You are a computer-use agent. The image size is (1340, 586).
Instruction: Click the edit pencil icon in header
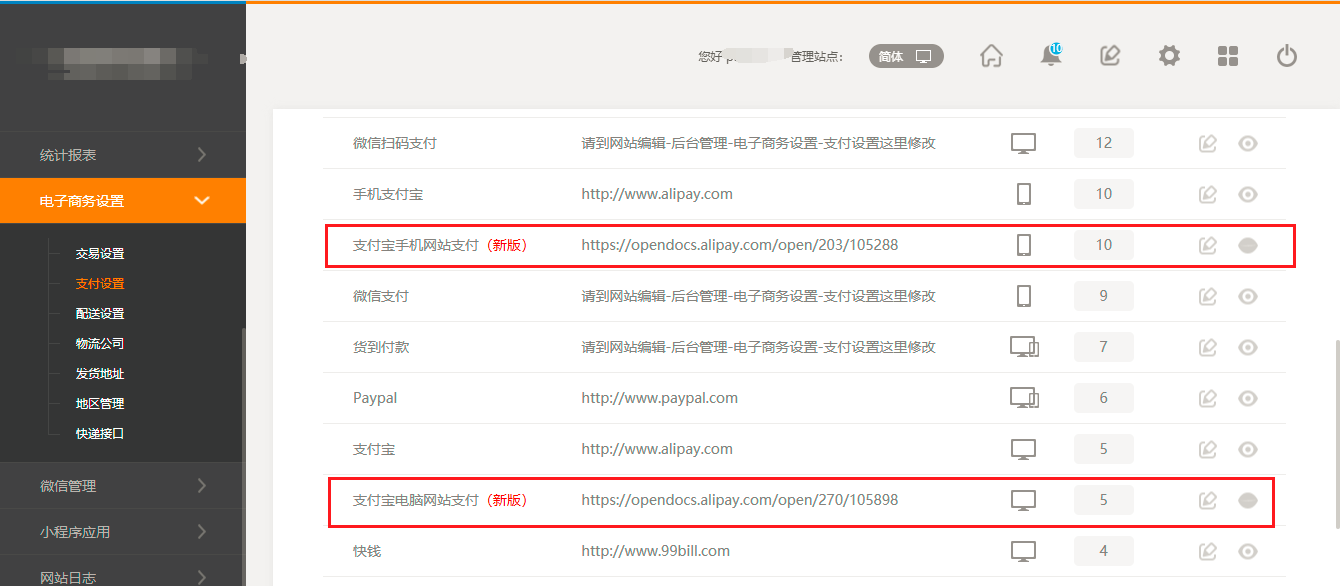click(1110, 56)
